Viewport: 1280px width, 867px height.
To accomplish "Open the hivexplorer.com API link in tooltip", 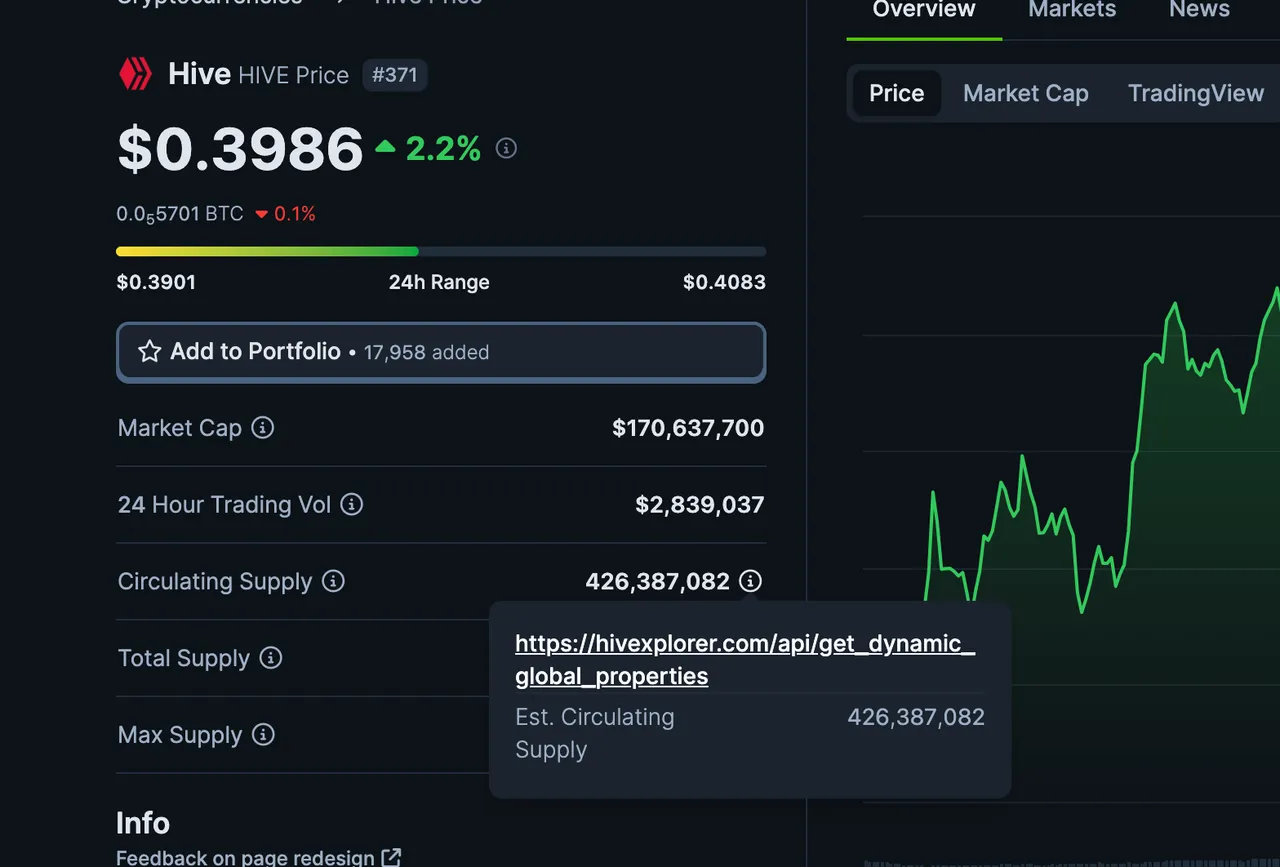I will click(x=745, y=660).
